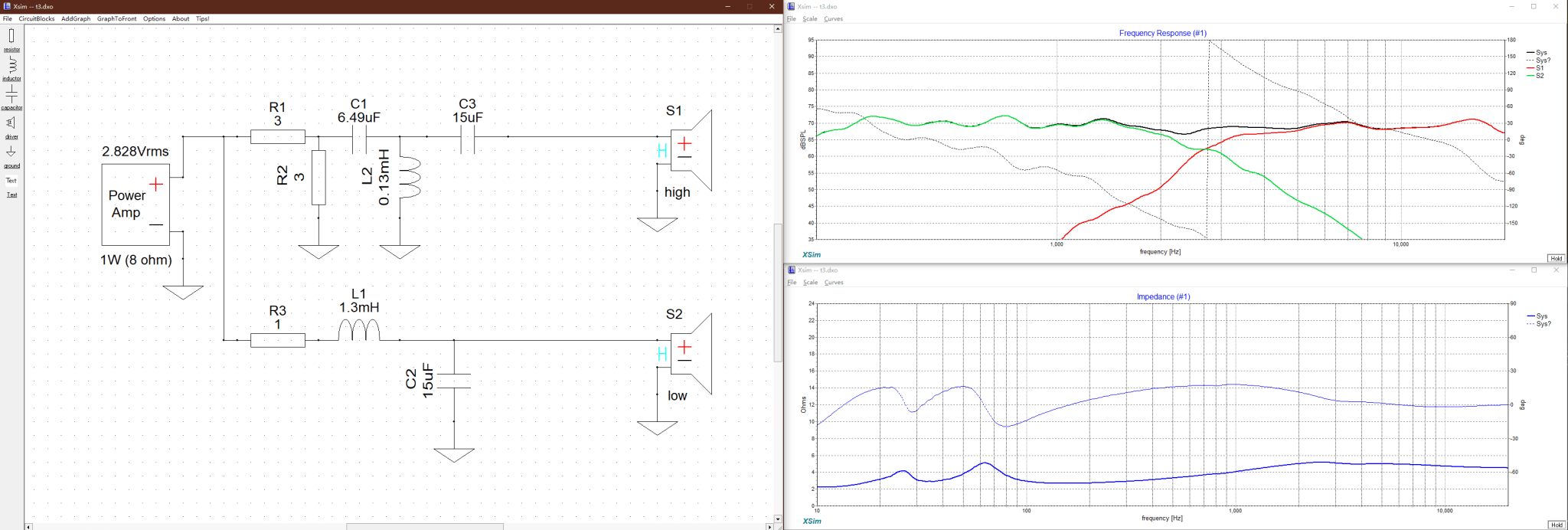
Task: Click the 2.828Vrms amplifier voltage label
Action: click(136, 152)
